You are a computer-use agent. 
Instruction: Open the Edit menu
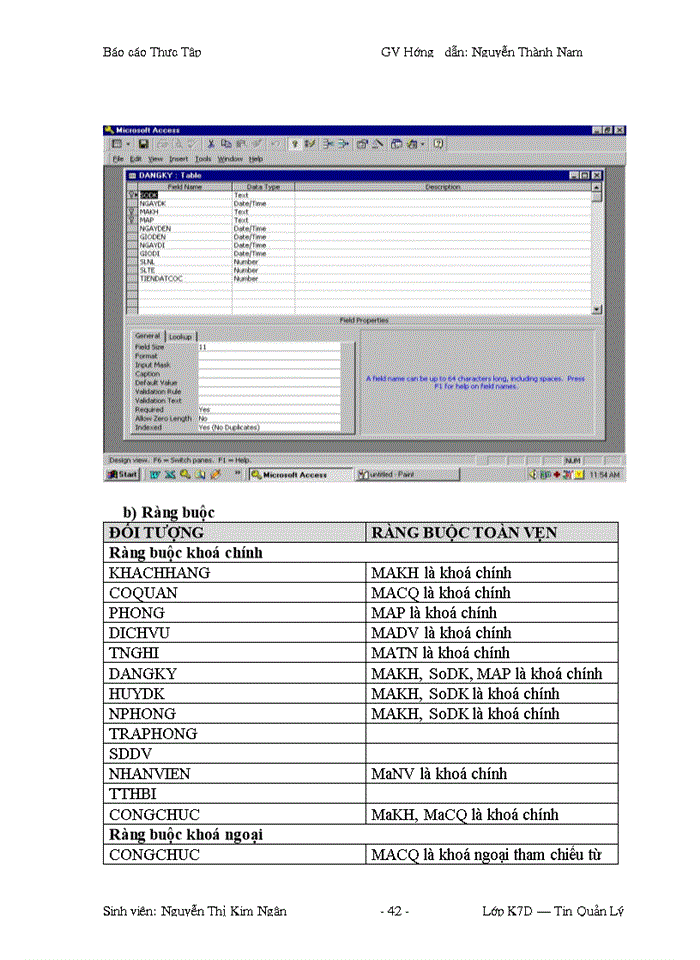135,159
